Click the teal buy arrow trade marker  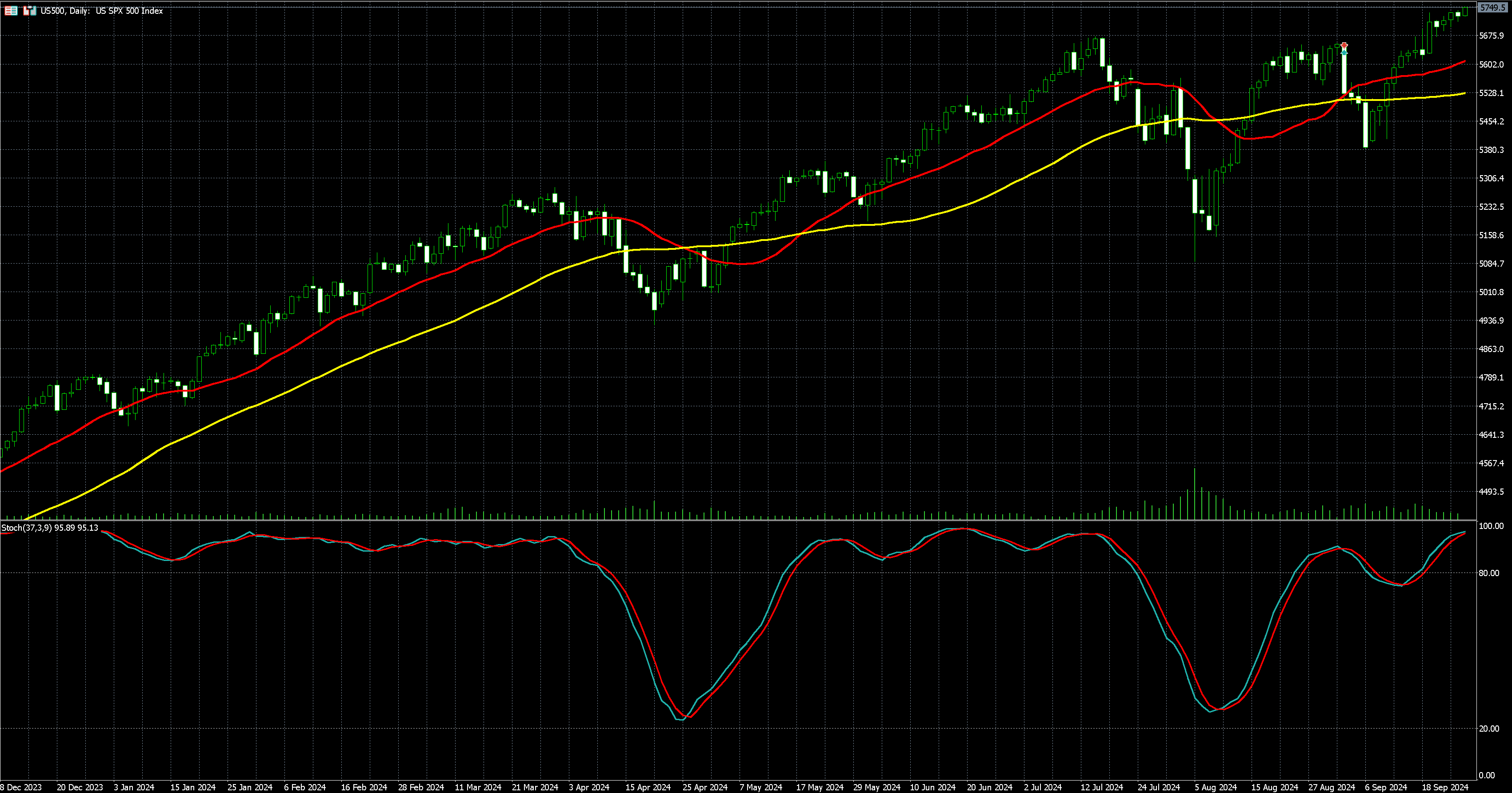point(1344,52)
